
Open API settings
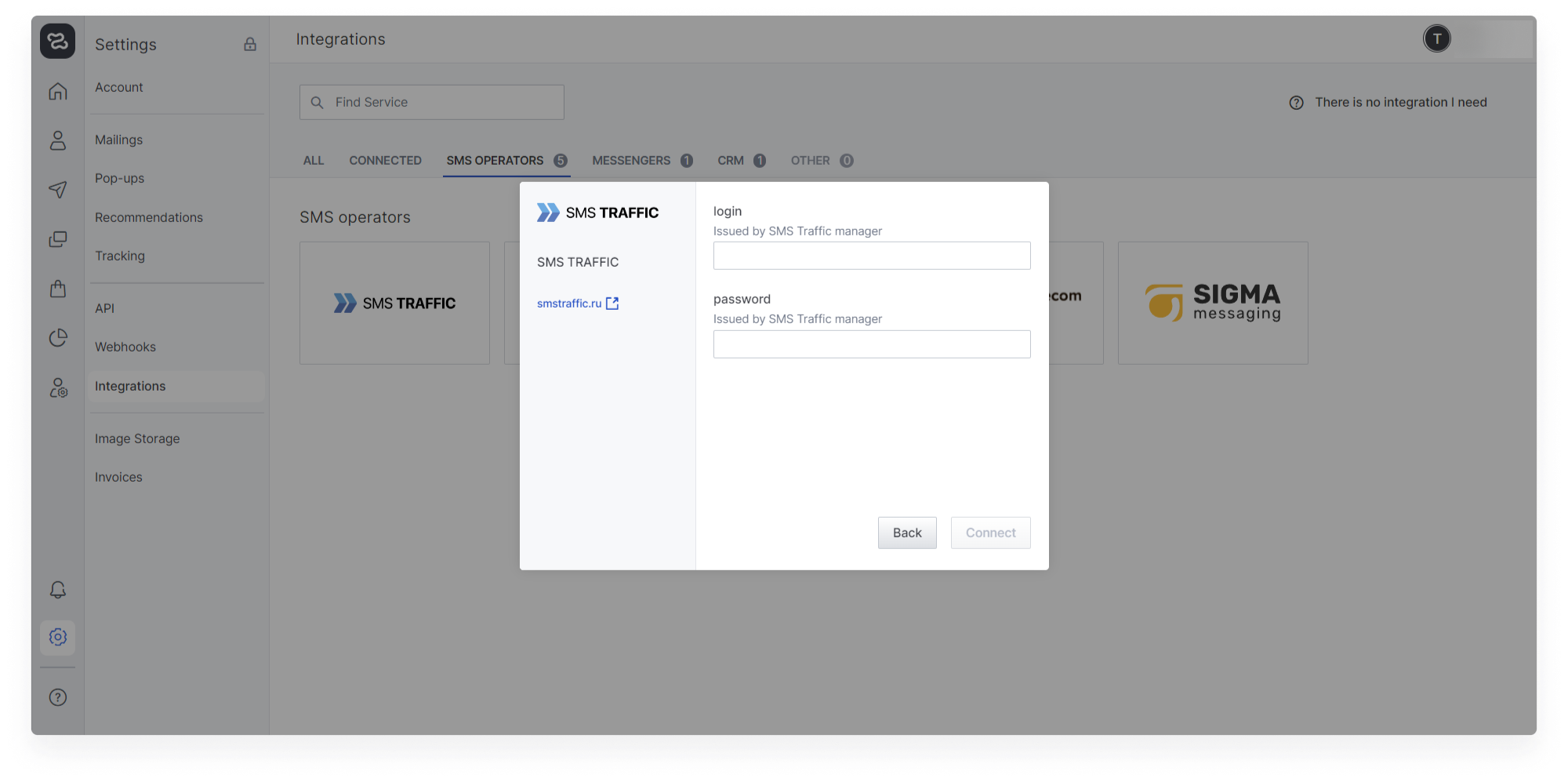coord(105,308)
